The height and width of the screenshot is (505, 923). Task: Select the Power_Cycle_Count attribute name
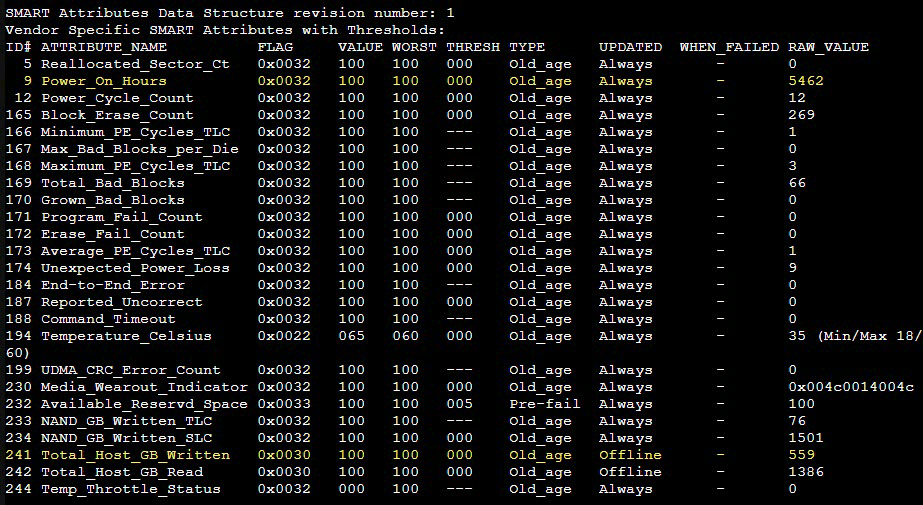pos(117,98)
